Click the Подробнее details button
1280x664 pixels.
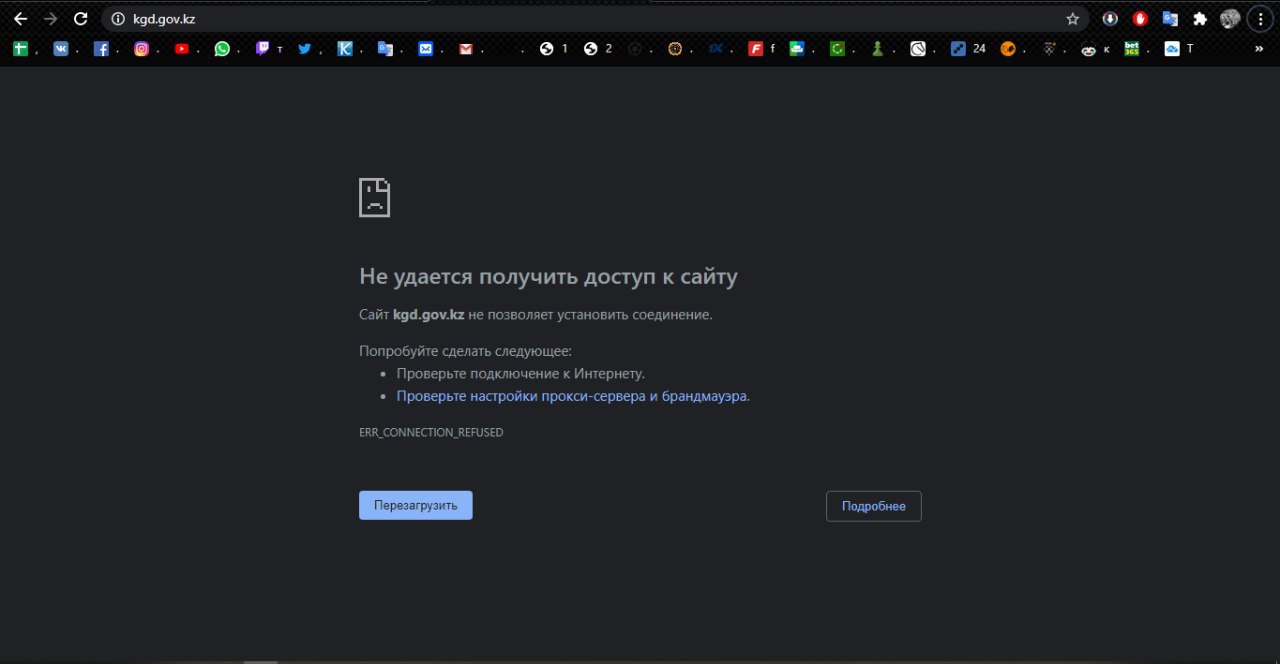pyautogui.click(x=874, y=506)
